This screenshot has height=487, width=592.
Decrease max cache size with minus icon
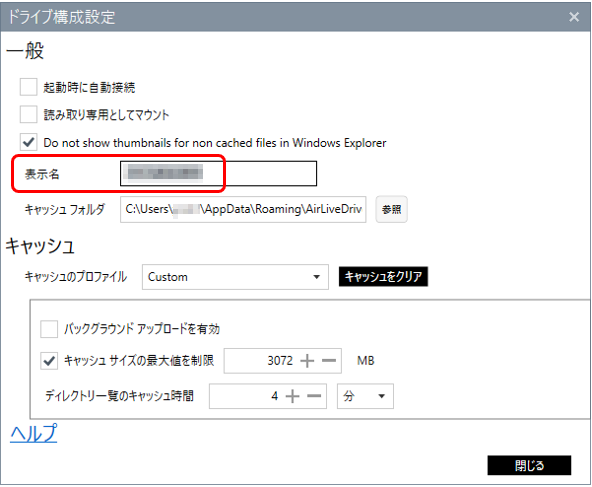(329, 361)
